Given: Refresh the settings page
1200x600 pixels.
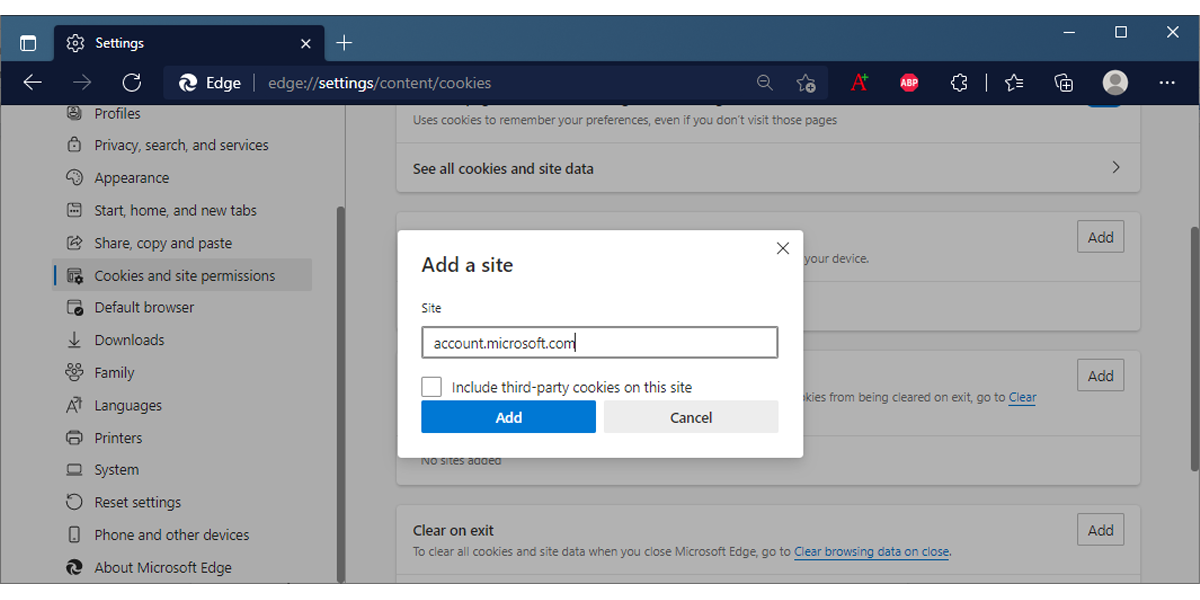Looking at the screenshot, I should 131,82.
